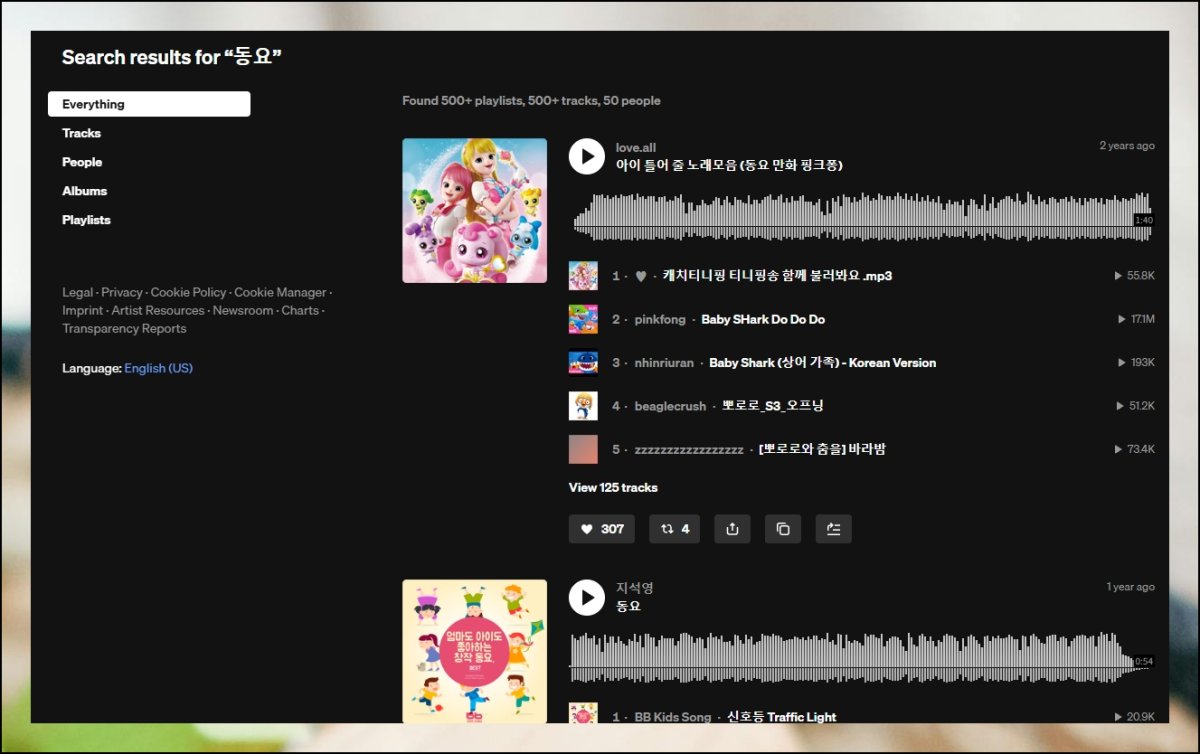Open the 아이 틀어 줄 노래모음 playlist title
The width and height of the screenshot is (1200, 754).
pyautogui.click(x=729, y=165)
